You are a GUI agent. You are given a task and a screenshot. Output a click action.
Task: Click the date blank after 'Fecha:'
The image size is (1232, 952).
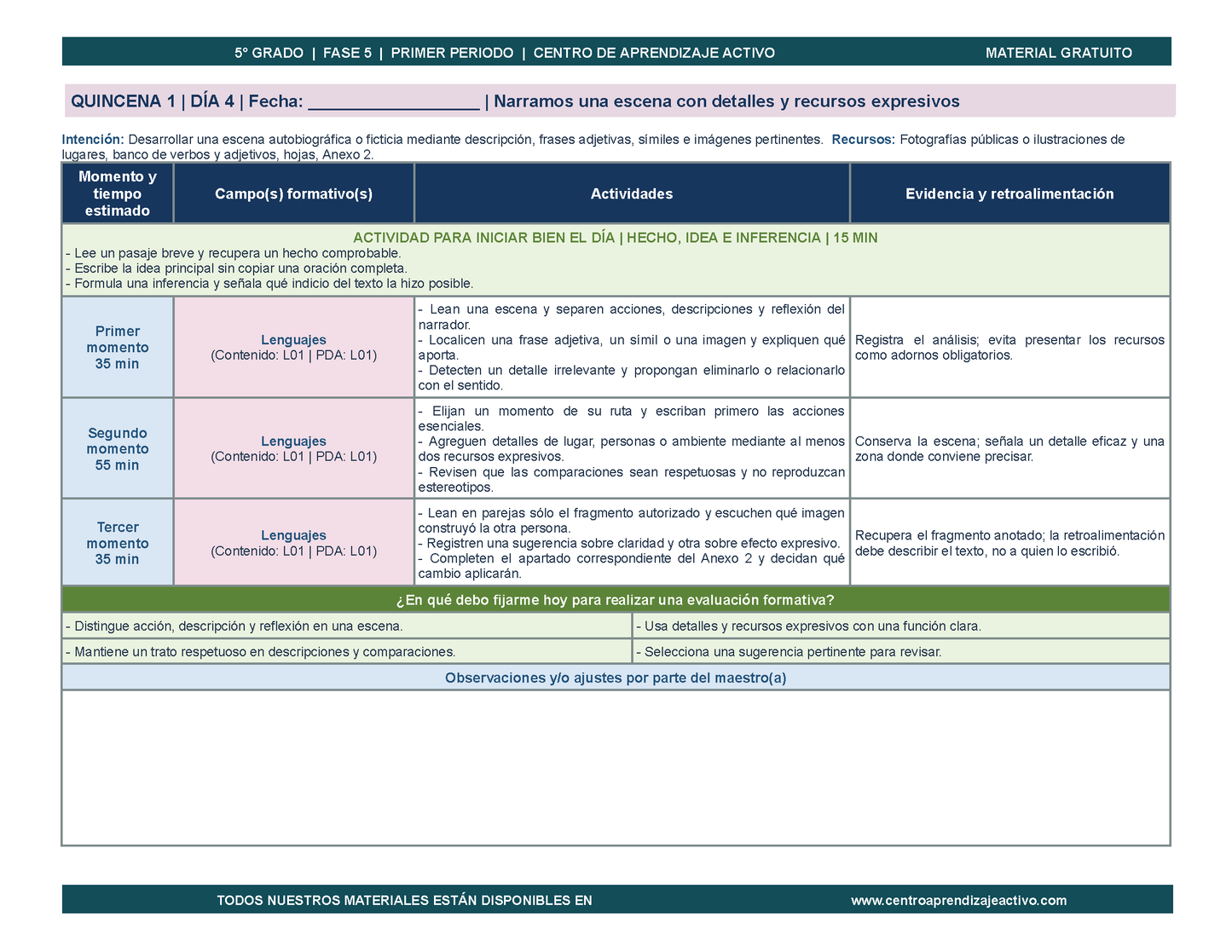coord(393,102)
